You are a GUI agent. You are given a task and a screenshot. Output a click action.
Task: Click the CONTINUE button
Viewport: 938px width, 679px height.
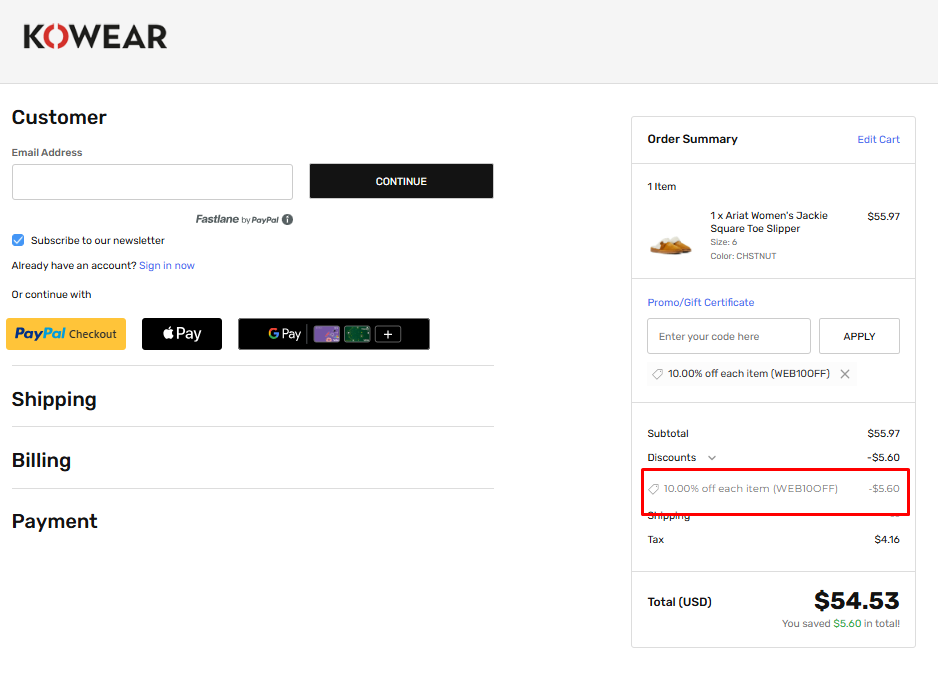coord(401,181)
